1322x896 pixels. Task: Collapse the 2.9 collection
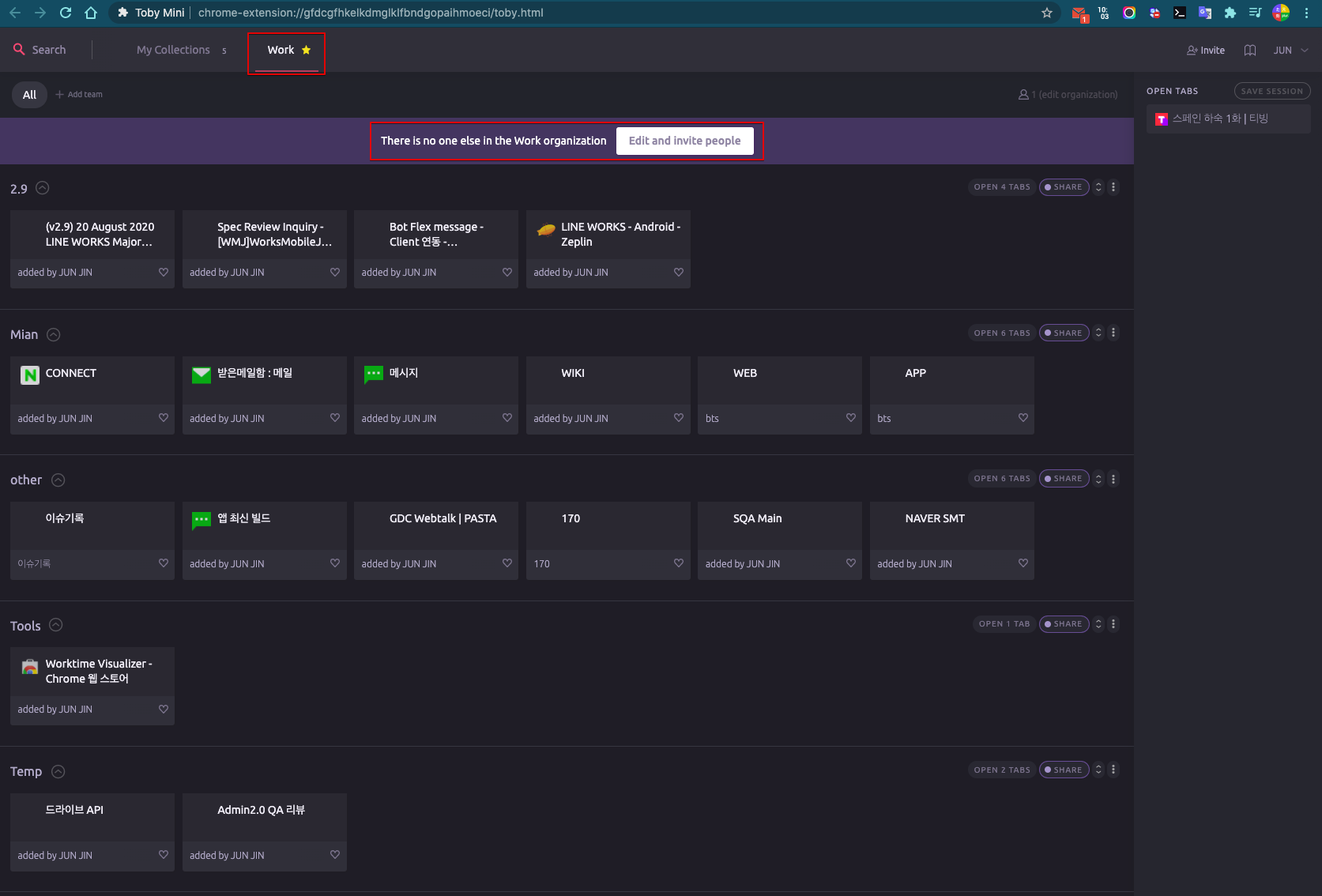43,188
